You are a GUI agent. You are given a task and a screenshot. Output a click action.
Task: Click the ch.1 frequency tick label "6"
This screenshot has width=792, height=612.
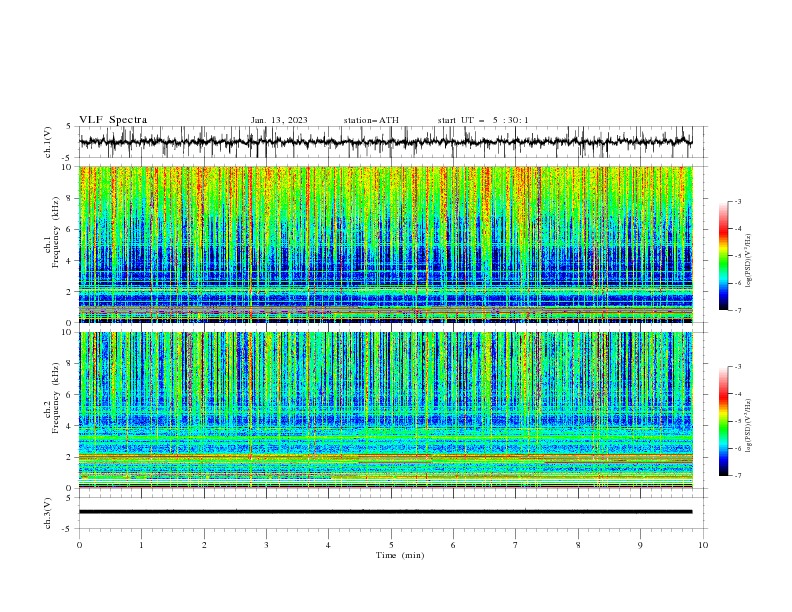(x=70, y=230)
